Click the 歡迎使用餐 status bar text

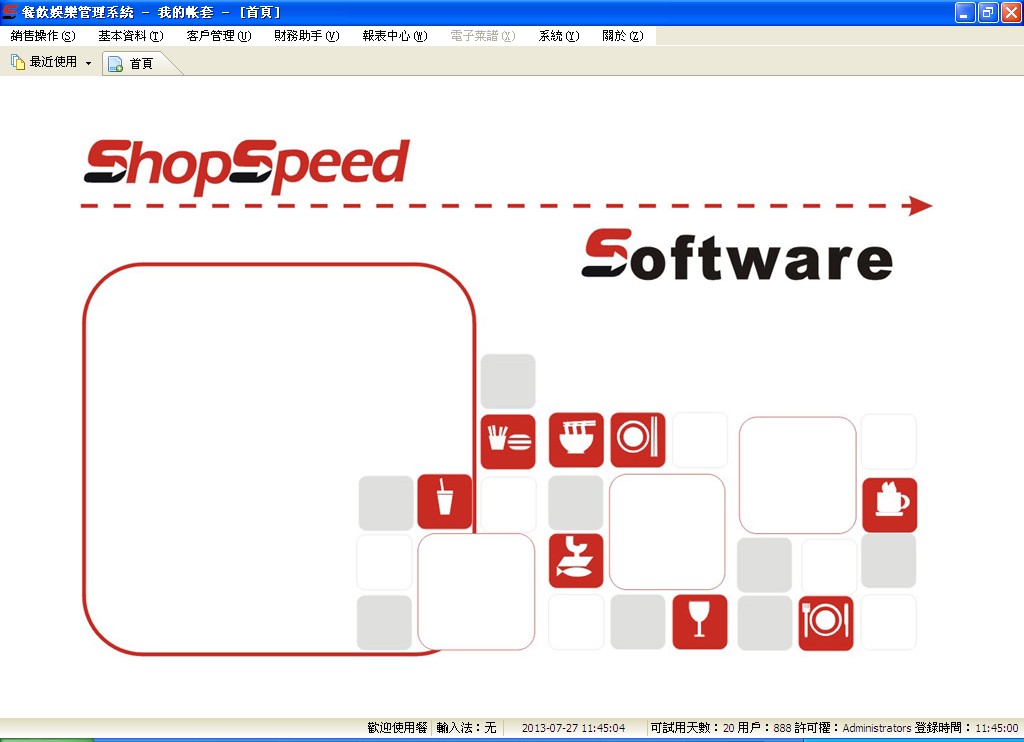(x=397, y=728)
